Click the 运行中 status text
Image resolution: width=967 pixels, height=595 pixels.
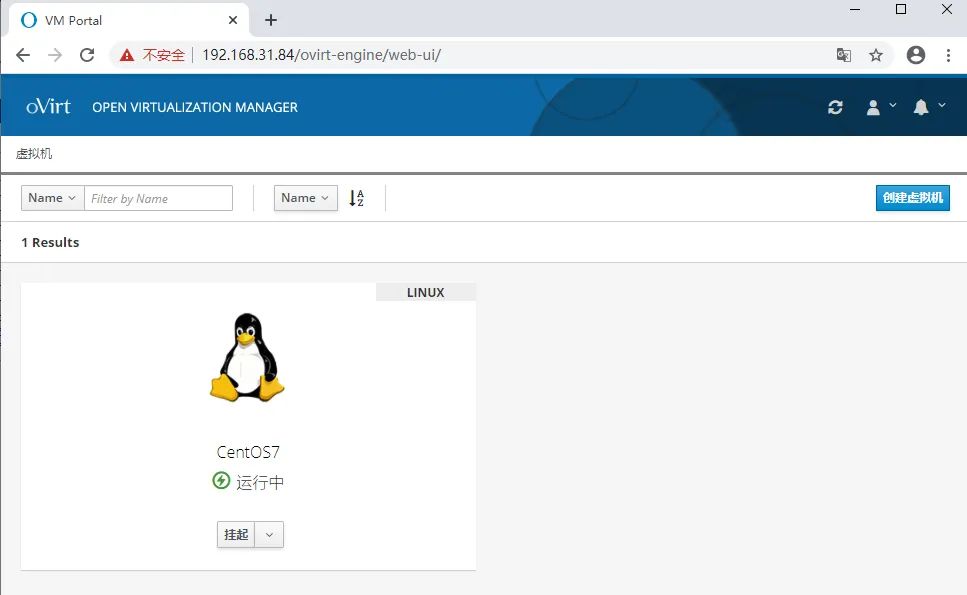point(260,482)
